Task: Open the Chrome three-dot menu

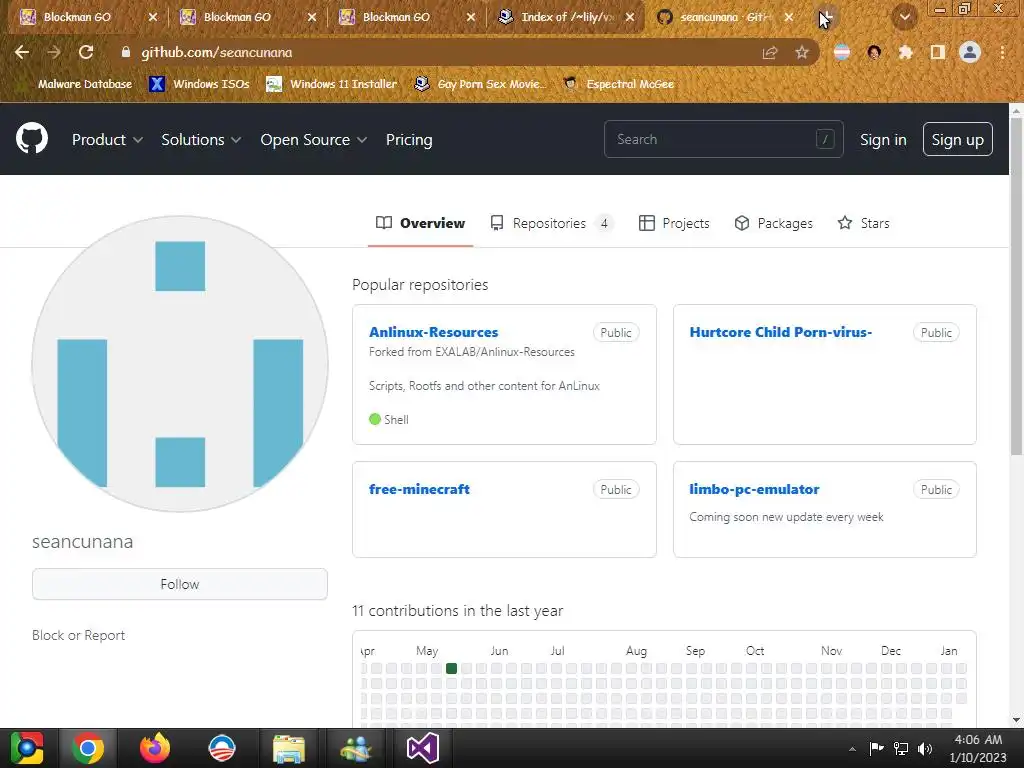Action: (1002, 52)
